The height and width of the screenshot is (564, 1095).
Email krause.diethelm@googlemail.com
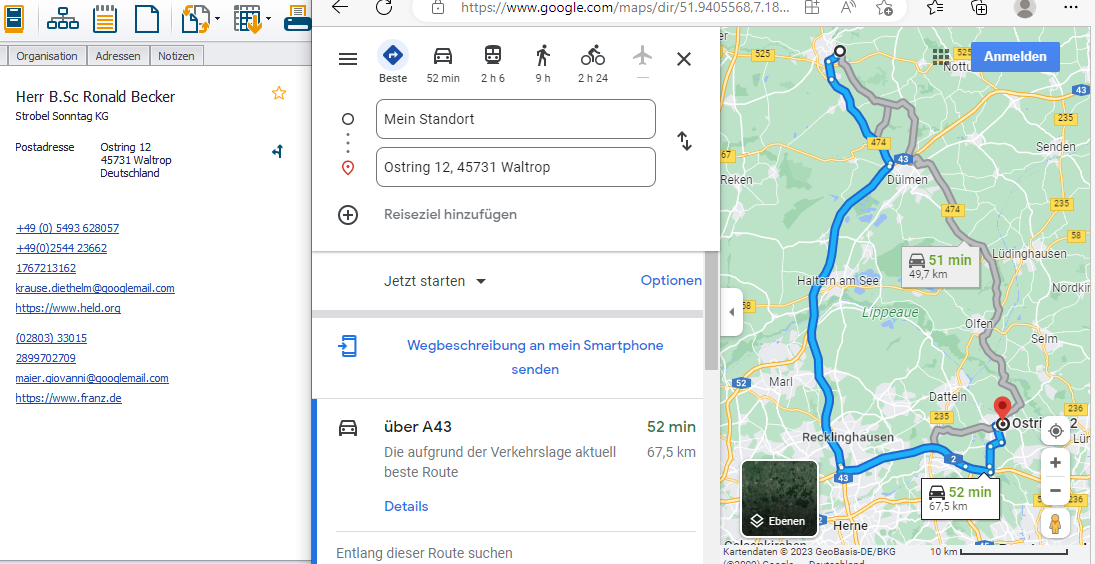95,288
